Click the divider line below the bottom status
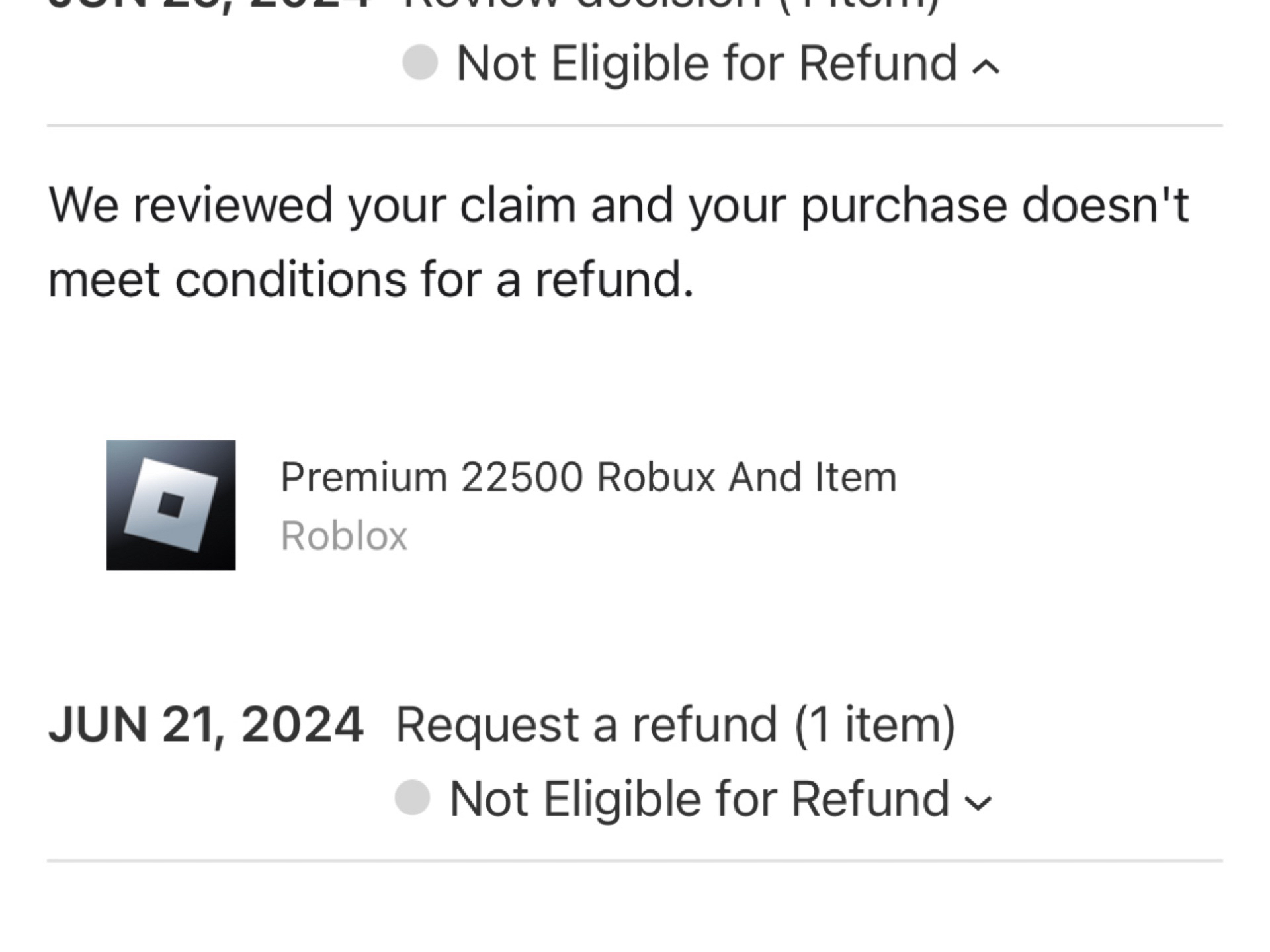Viewport: 1270px width, 952px height. pos(635,861)
